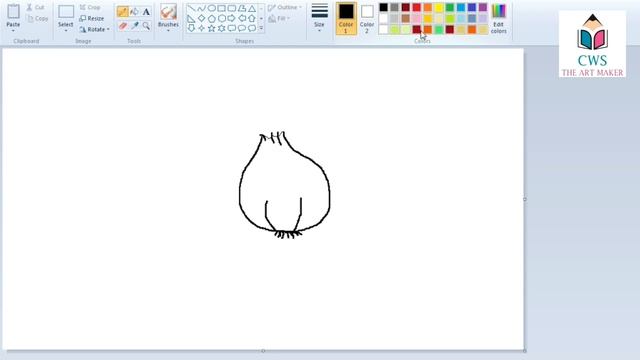Viewport: 640px width, 360px height.
Task: Choose the Right triangle shape
Action: point(191,18)
